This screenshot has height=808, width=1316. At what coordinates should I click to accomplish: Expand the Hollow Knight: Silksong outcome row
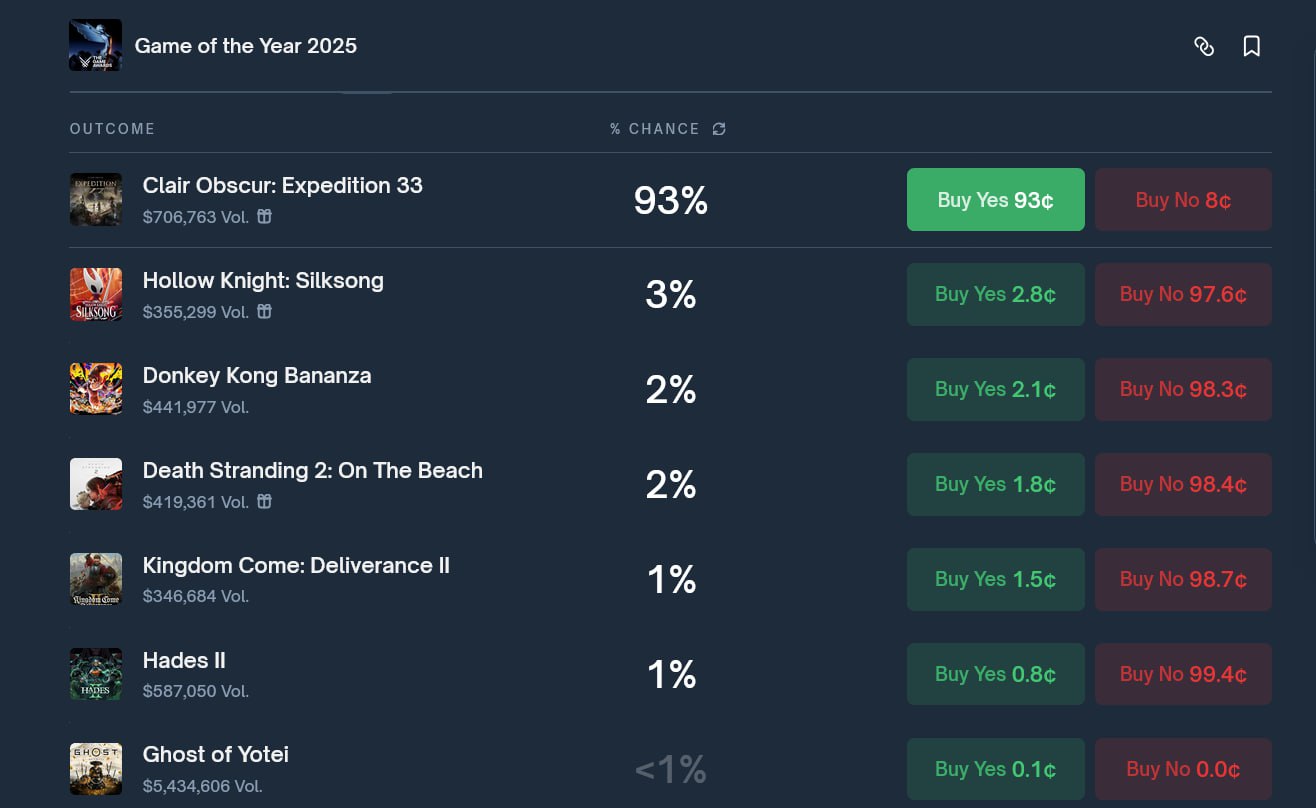click(263, 281)
